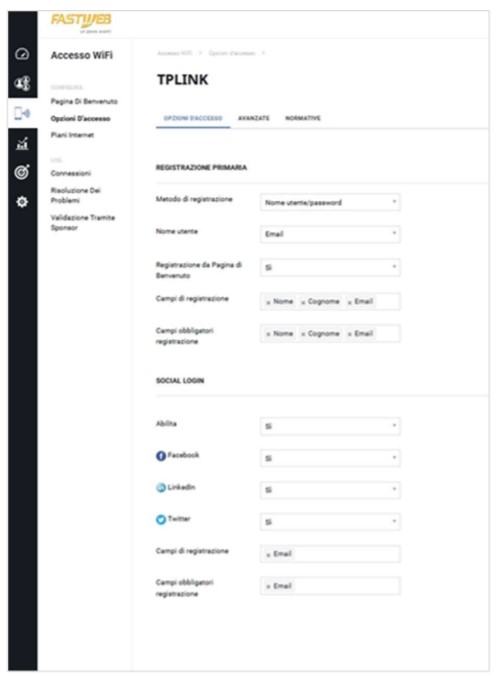
Task: Open the Nome utente Email dropdown
Action: pos(330,234)
